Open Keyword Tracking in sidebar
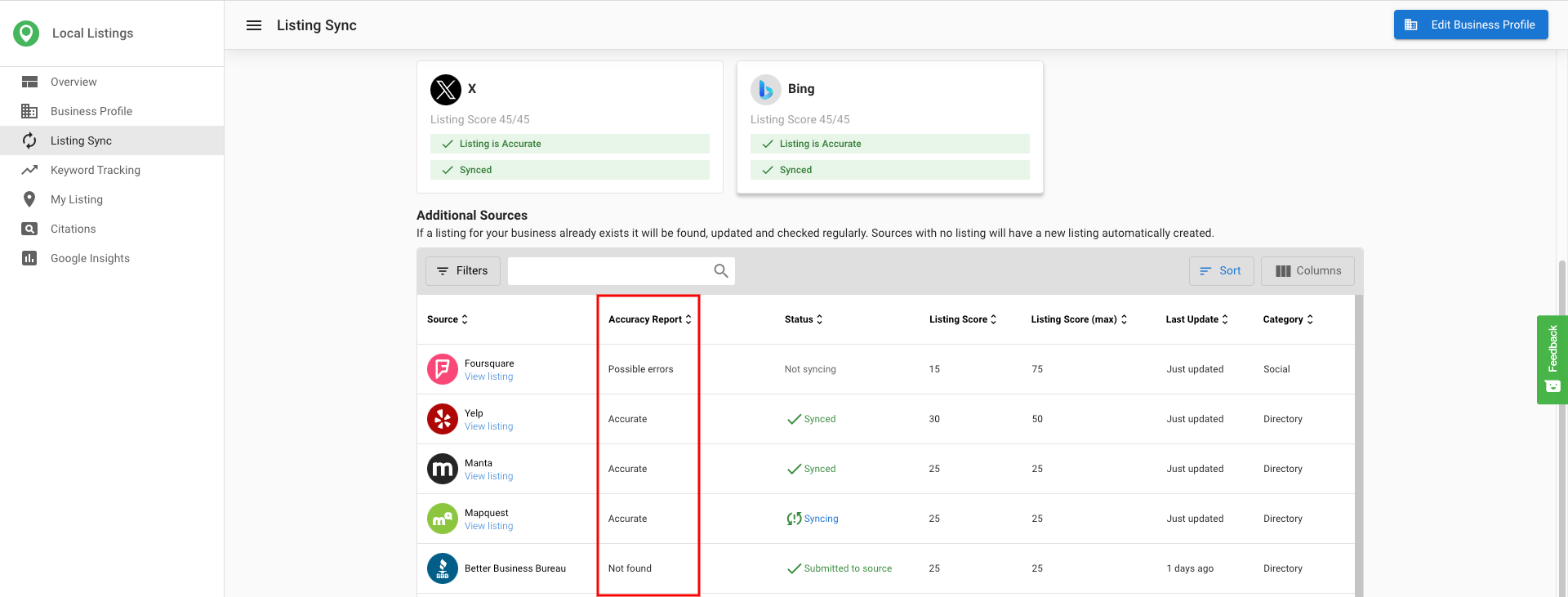Image resolution: width=1568 pixels, height=597 pixels. tap(96, 170)
